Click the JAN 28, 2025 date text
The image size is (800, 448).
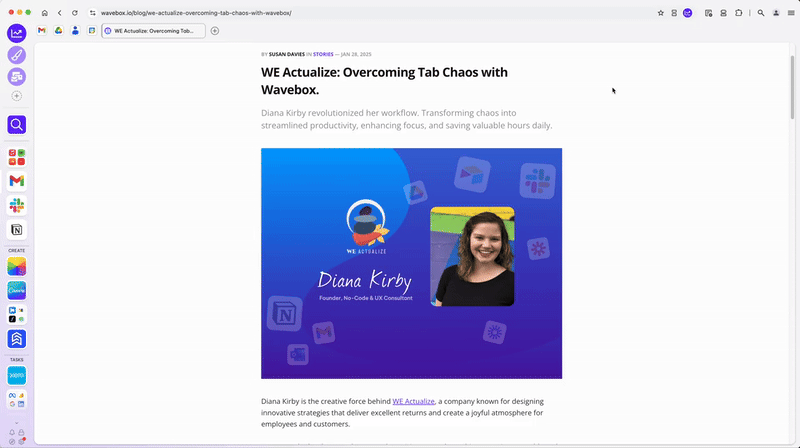pyautogui.click(x=356, y=54)
